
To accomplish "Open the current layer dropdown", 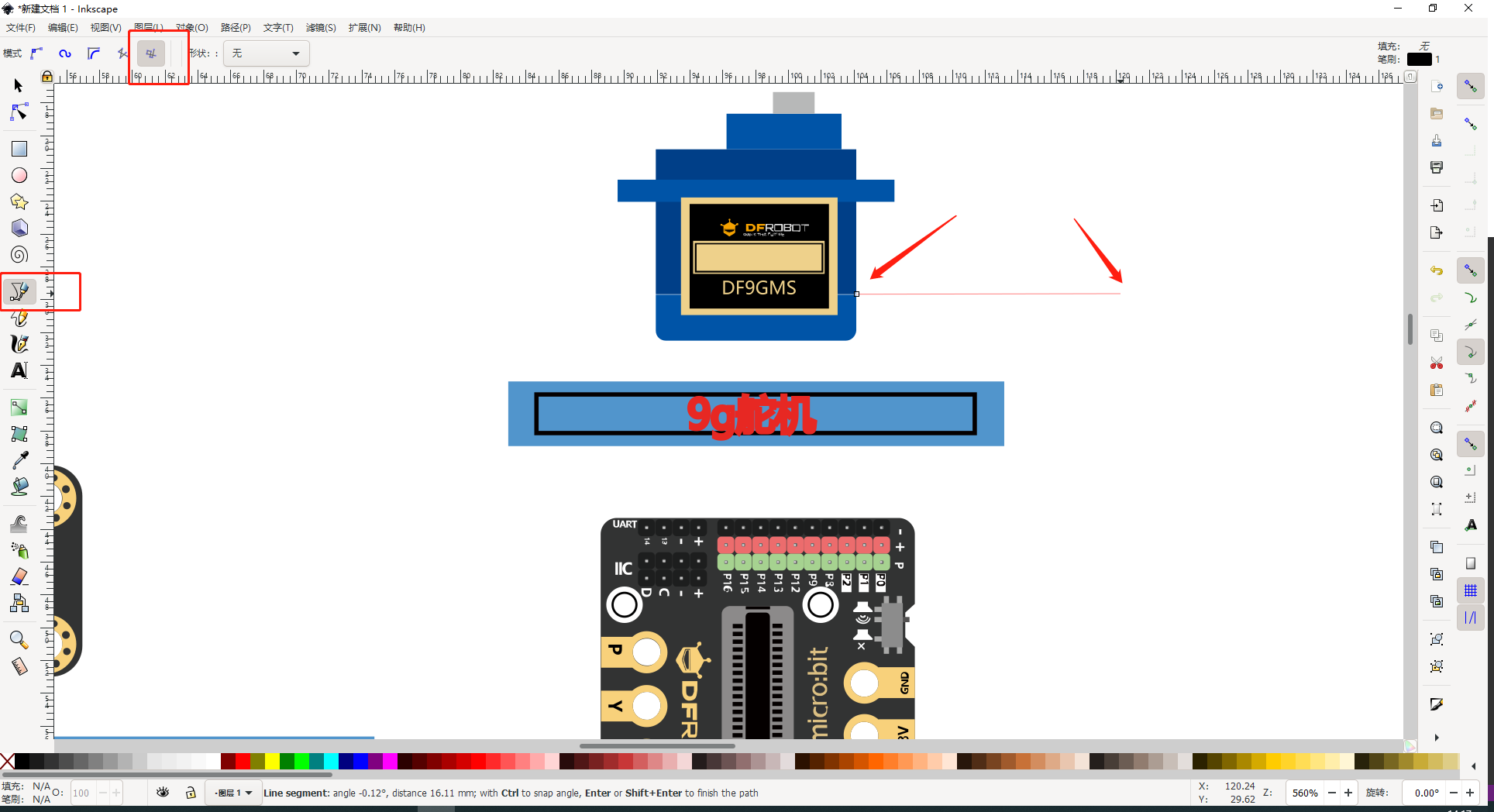I will coord(234,793).
